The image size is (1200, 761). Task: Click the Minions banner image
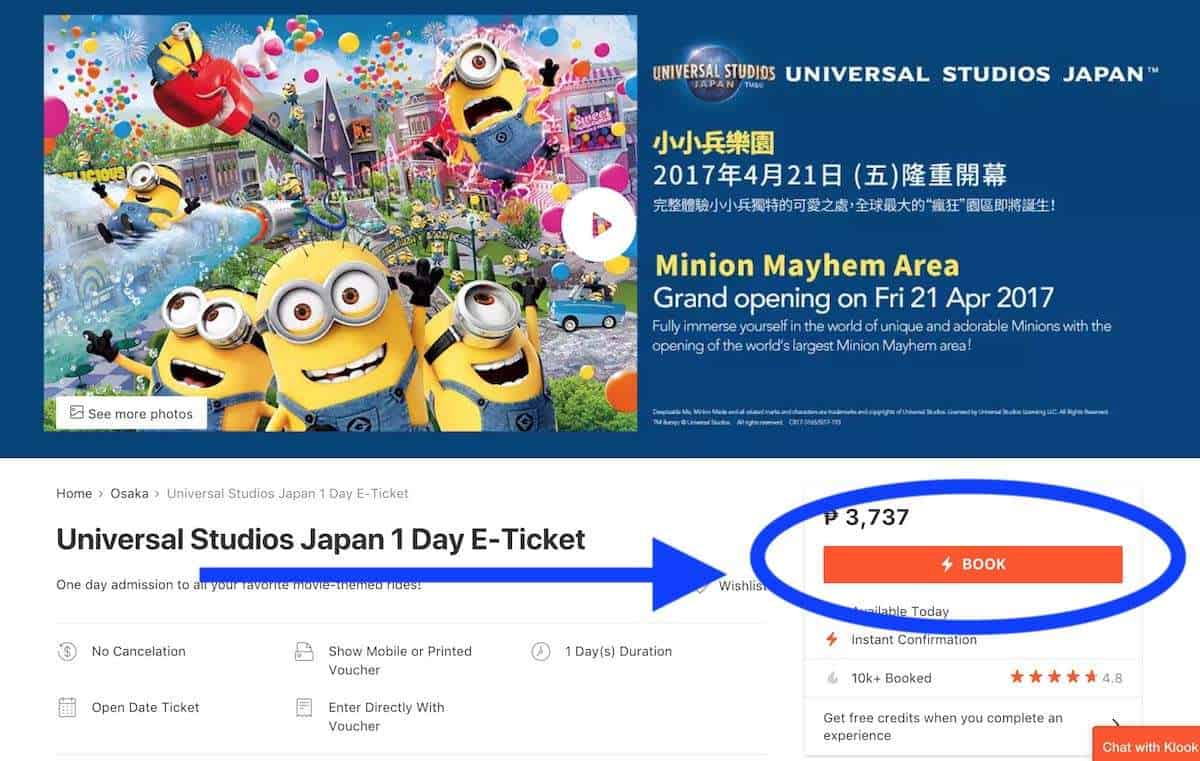coord(340,223)
